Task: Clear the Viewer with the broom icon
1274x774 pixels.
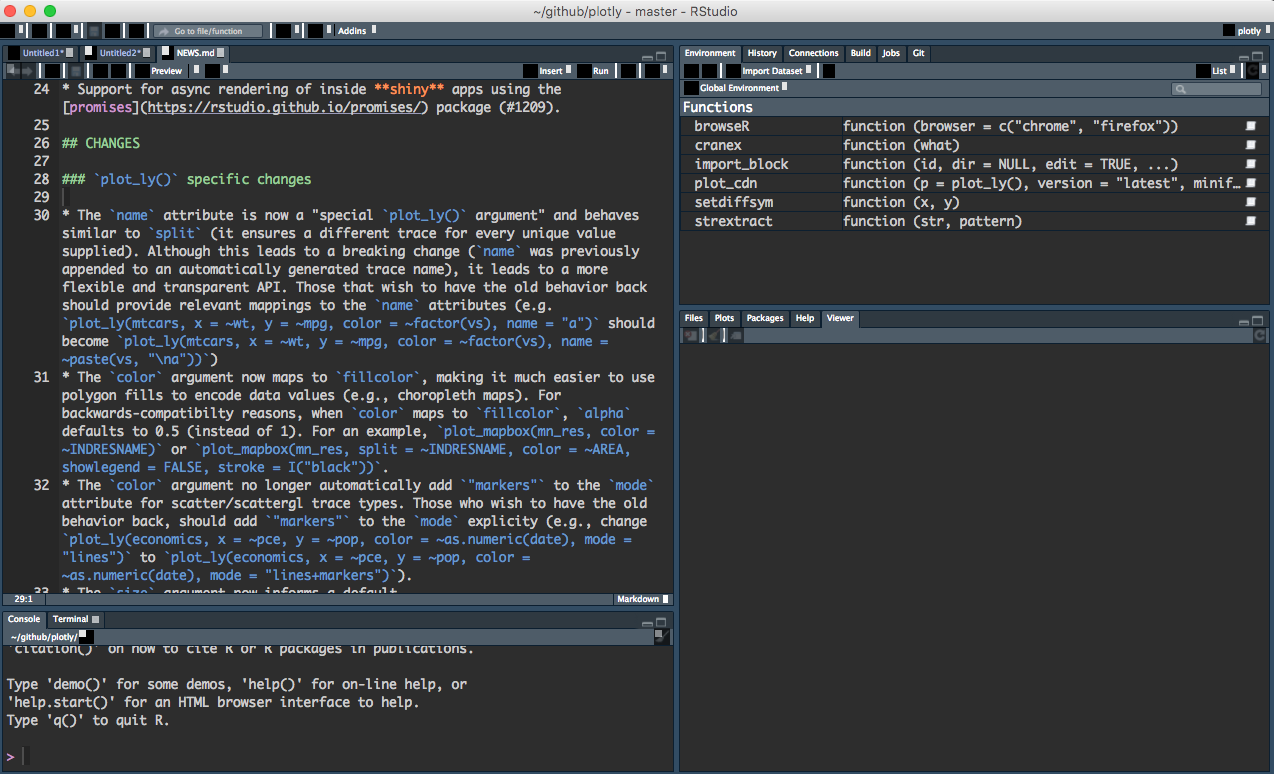Action: [713, 335]
